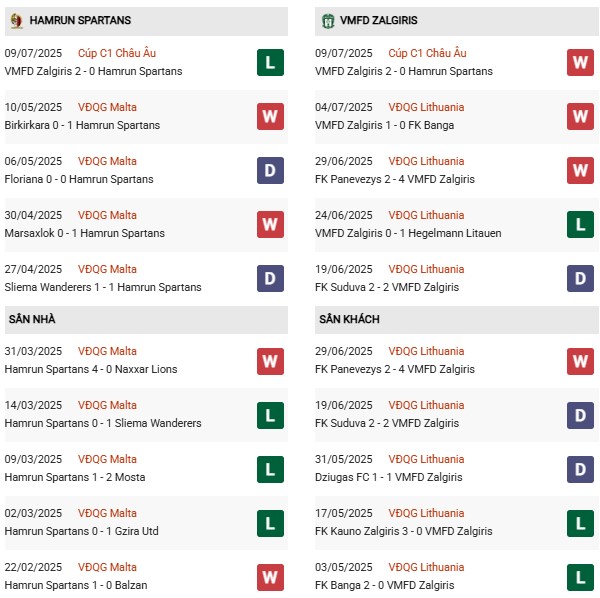The image size is (600, 598).
Task: Click the HAMRUN SPARTANS header title
Action: tap(80, 20)
